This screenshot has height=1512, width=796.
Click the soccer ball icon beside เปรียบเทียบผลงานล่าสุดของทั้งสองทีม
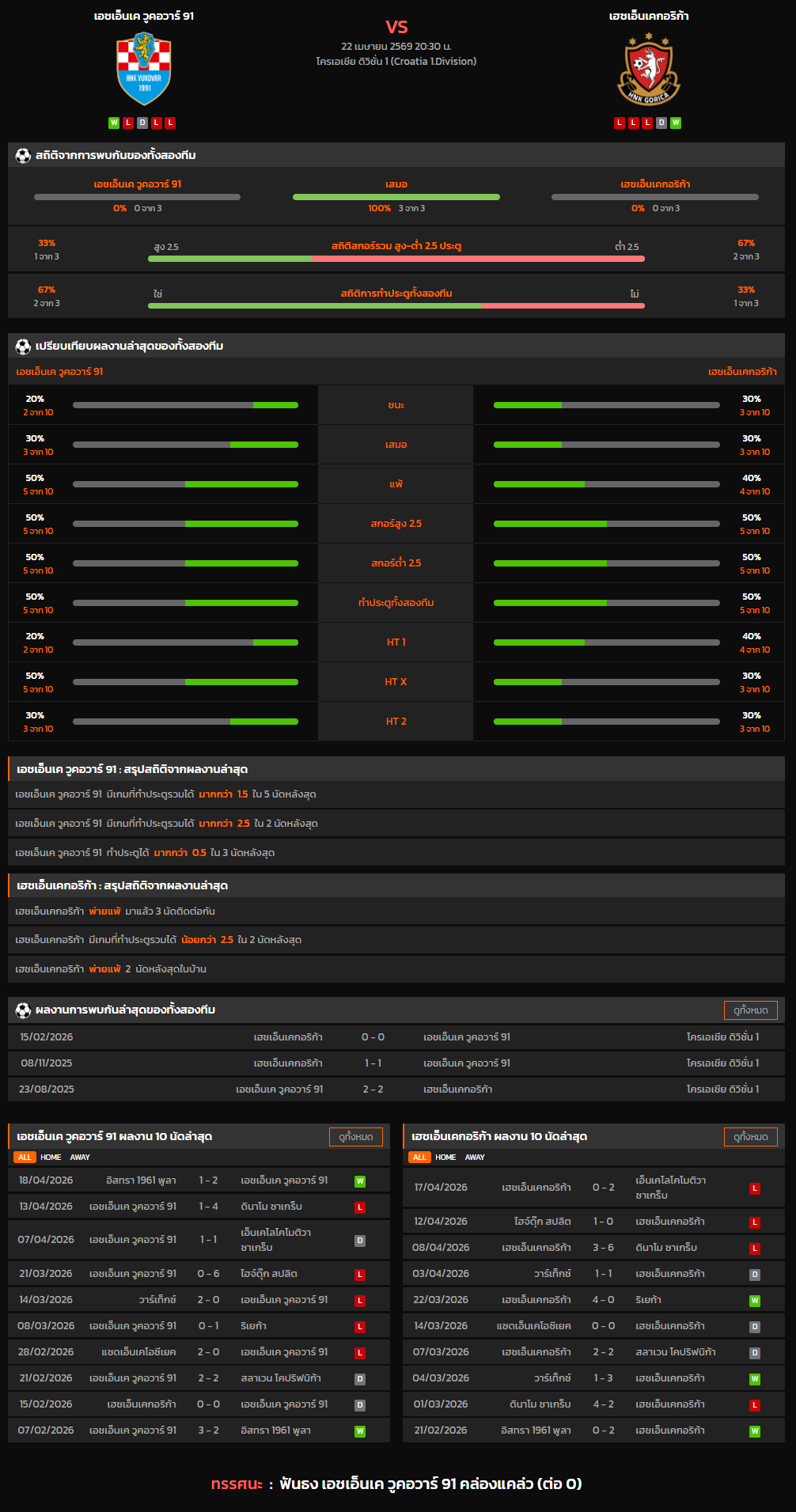23,347
